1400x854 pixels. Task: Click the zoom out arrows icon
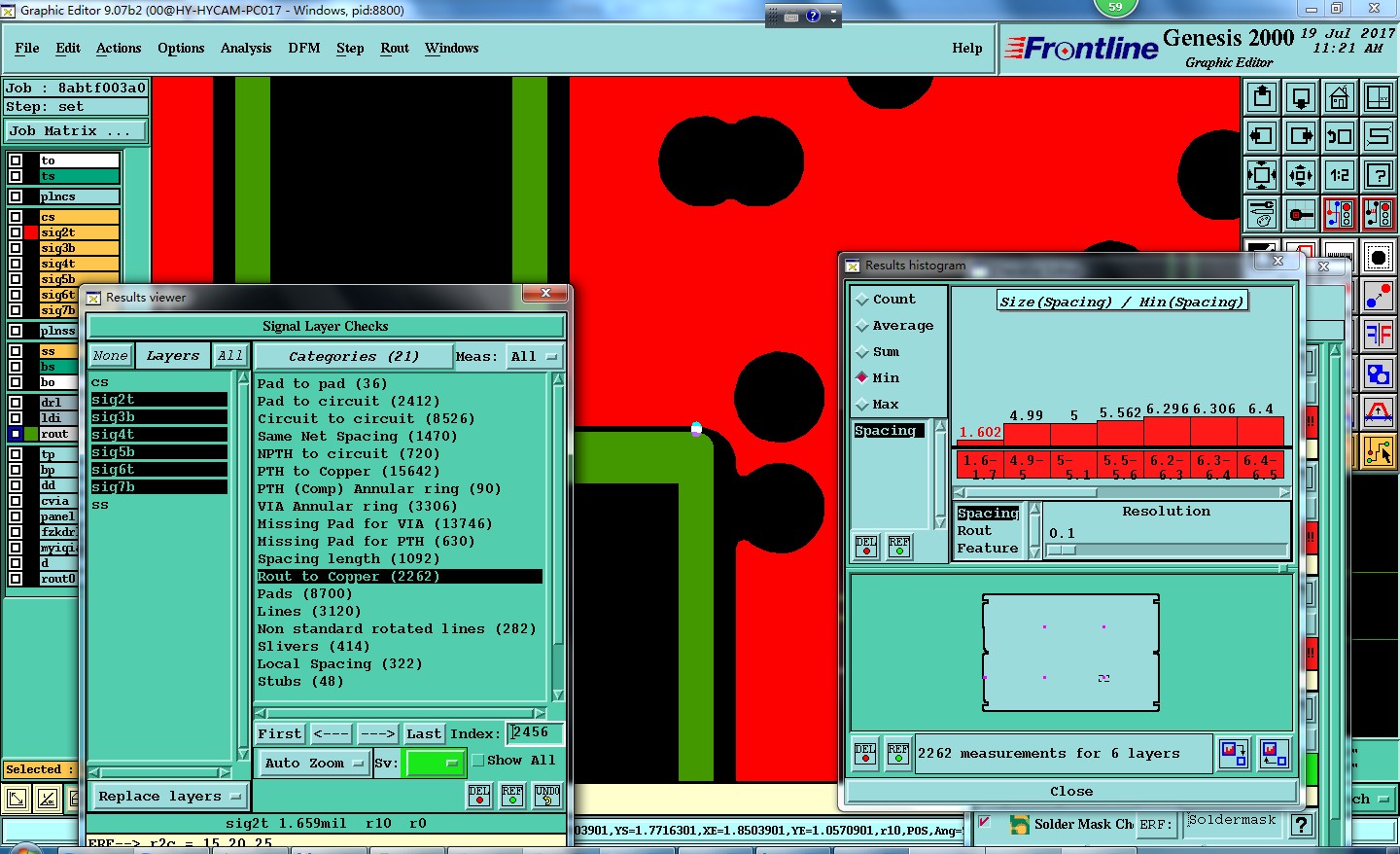click(x=1262, y=175)
